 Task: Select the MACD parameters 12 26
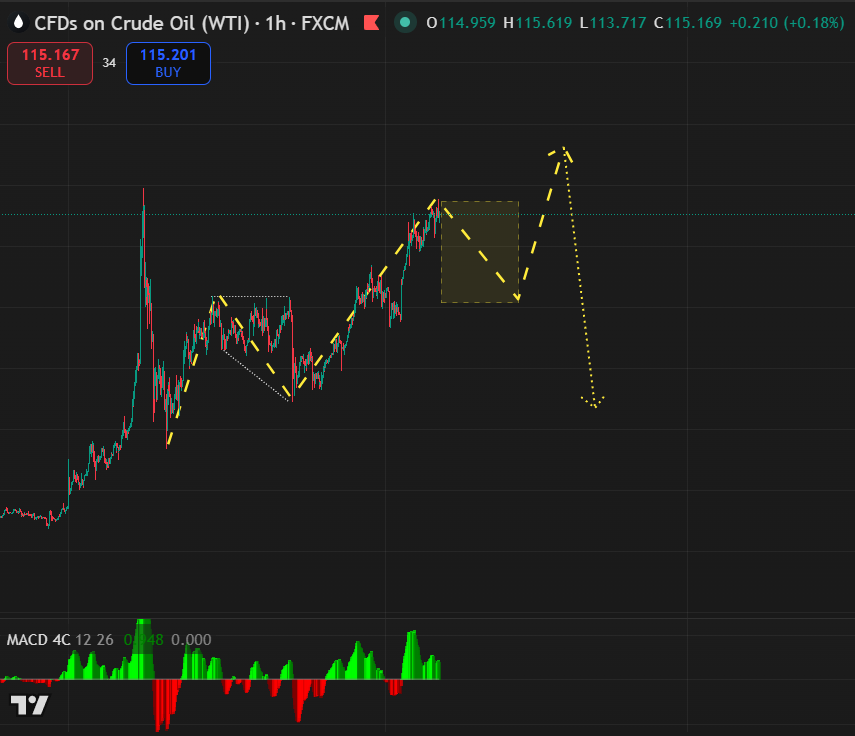[94, 640]
